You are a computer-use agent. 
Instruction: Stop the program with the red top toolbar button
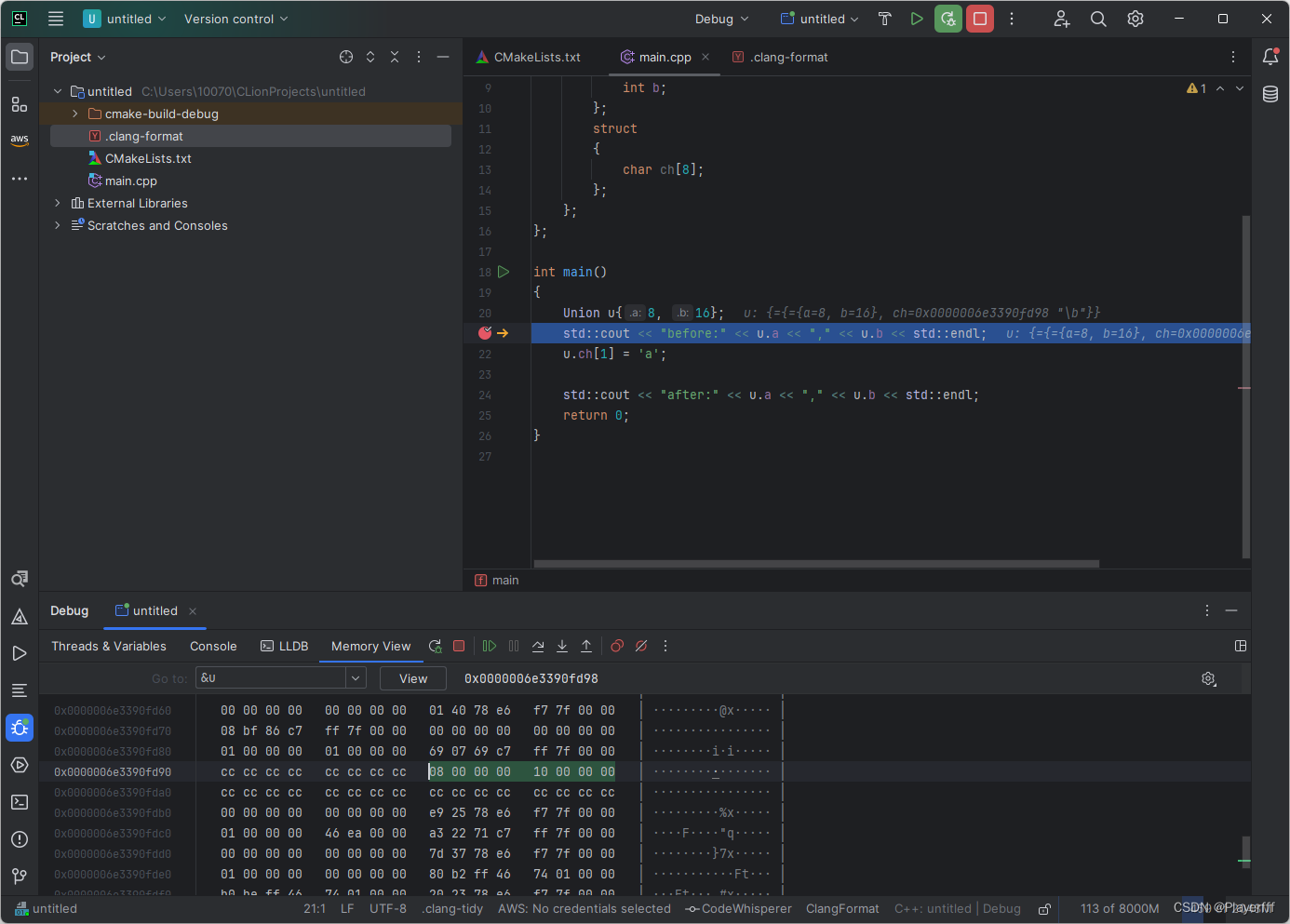[980, 19]
